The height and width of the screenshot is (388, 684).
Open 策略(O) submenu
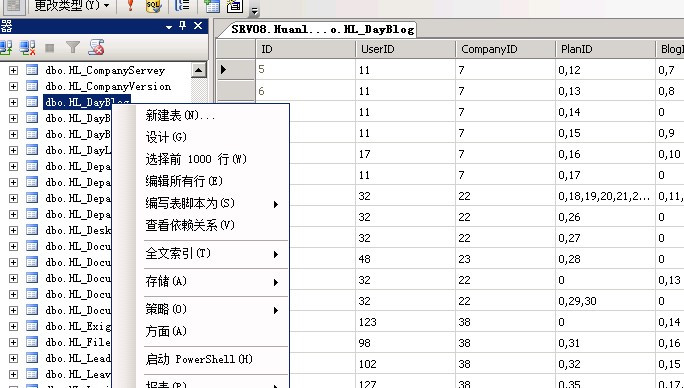pos(201,309)
